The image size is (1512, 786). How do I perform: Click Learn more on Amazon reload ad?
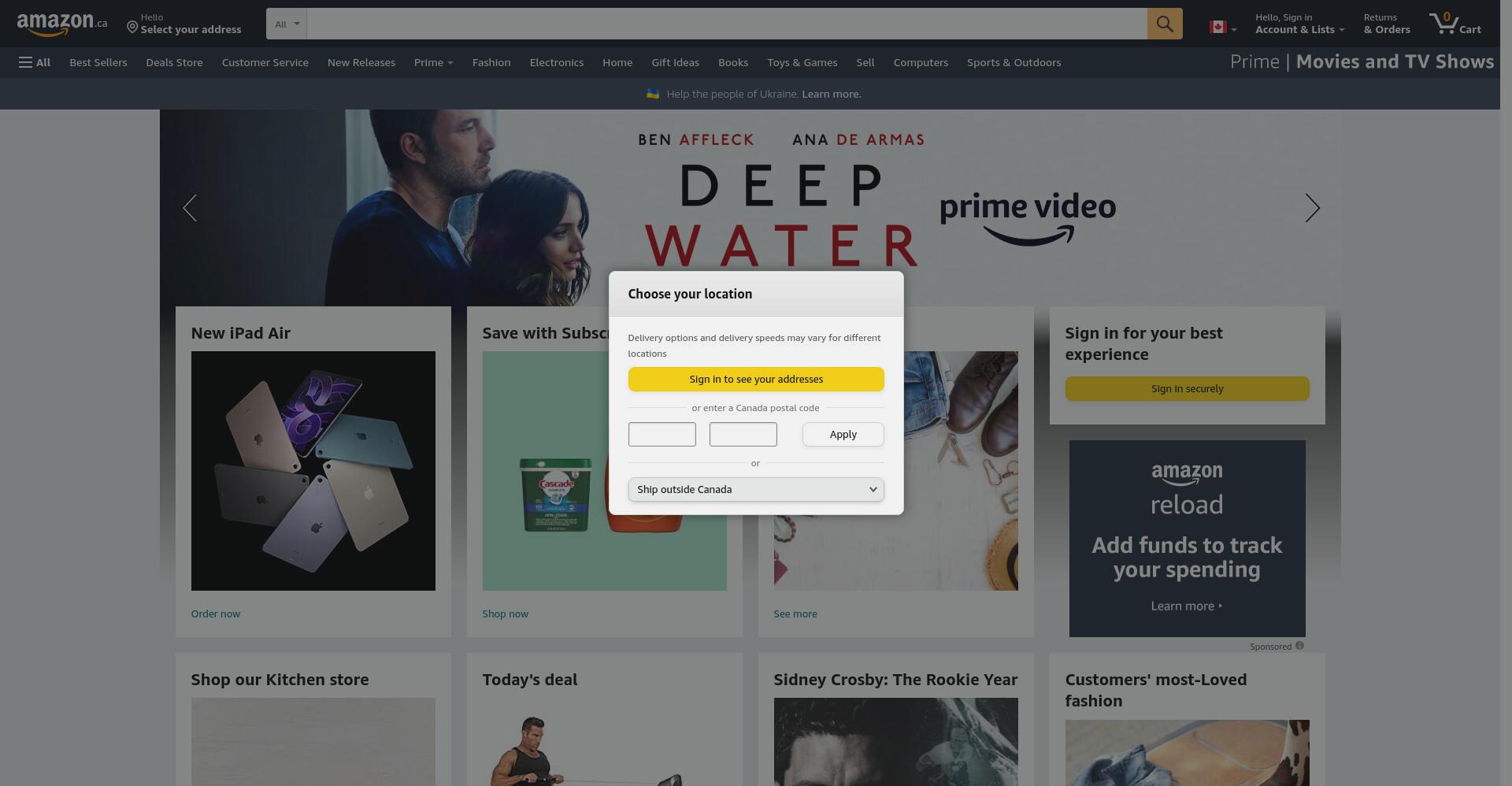point(1186,606)
